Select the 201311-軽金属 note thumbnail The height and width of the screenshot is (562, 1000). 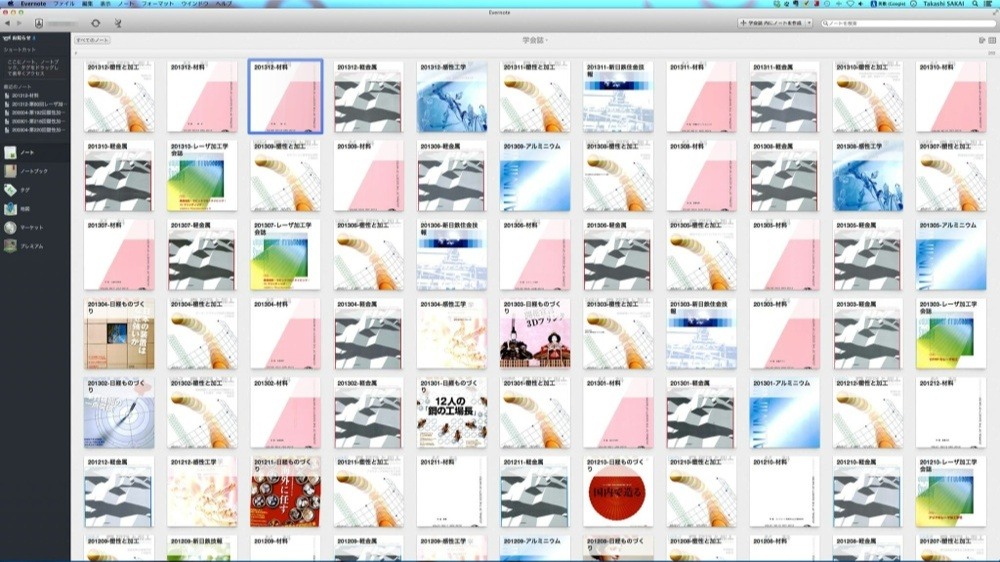click(784, 96)
